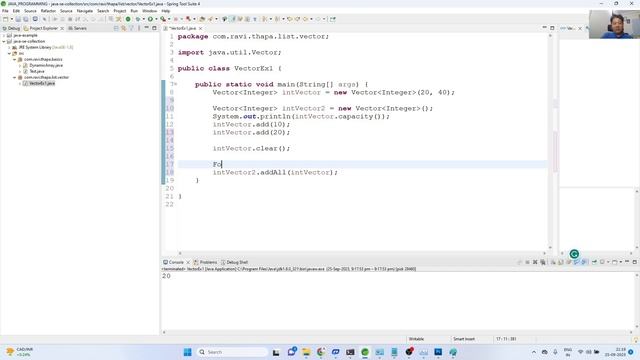
Task: Maximize the Project Explorer view
Action: [154, 28]
